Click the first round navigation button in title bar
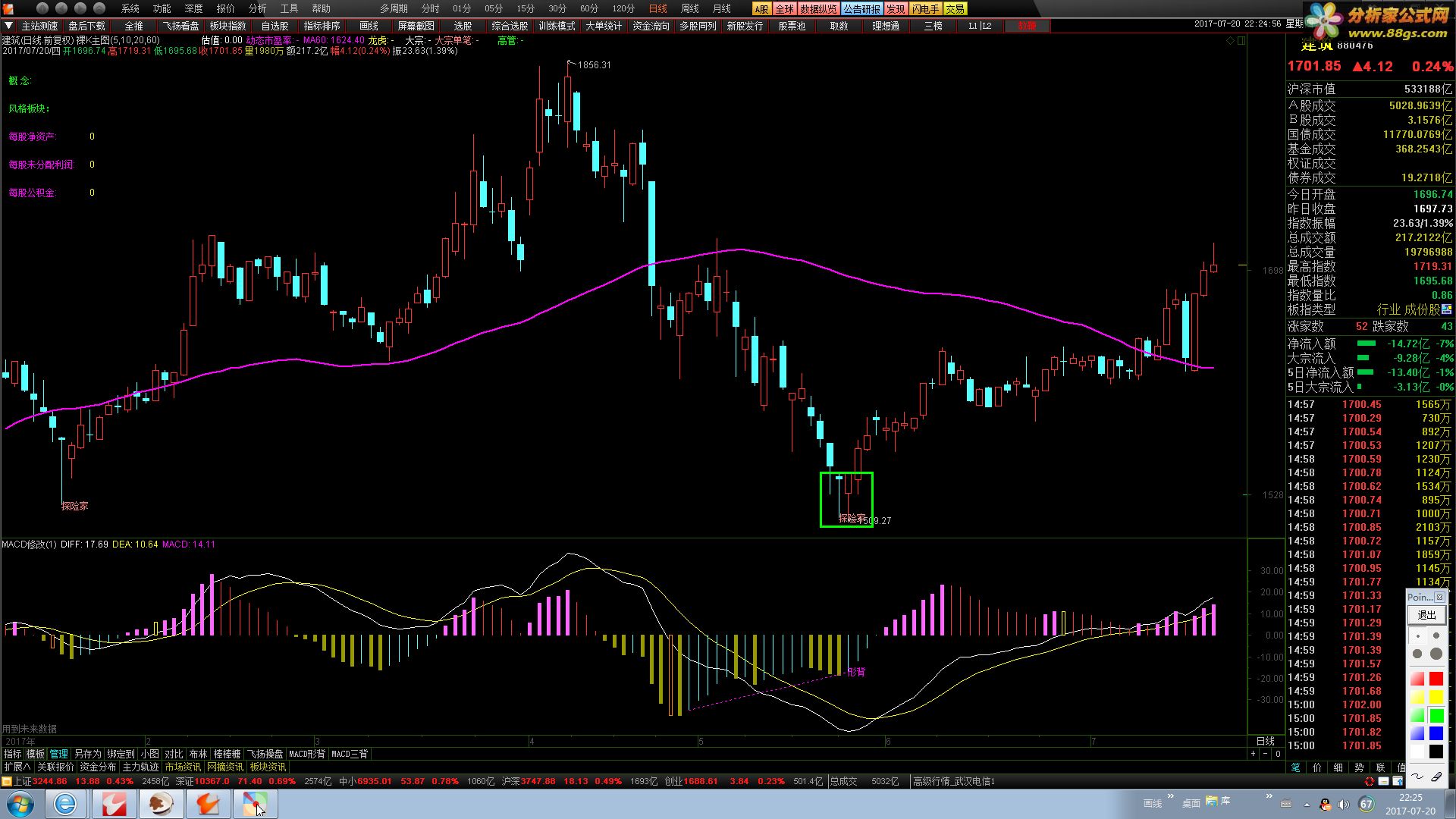This screenshot has height=819, width=1456. click(x=42, y=8)
